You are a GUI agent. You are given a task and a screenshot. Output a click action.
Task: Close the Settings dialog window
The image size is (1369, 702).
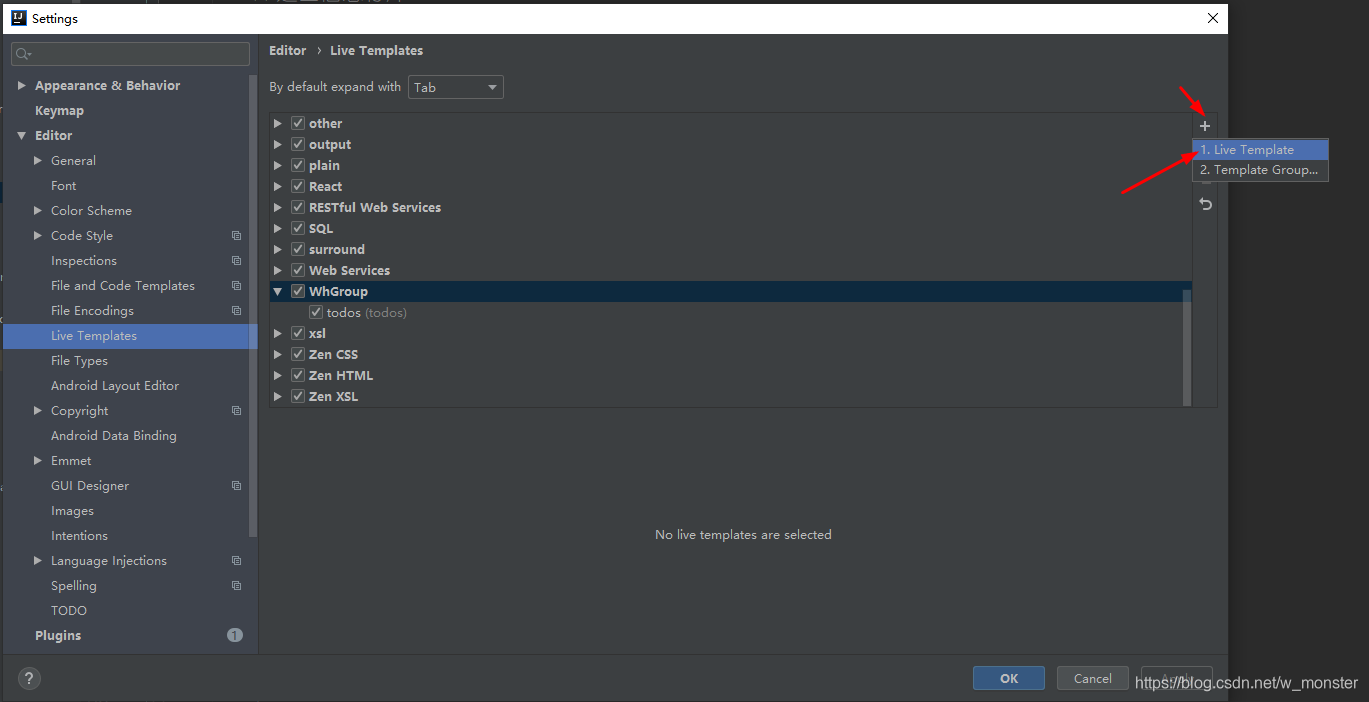[1213, 18]
